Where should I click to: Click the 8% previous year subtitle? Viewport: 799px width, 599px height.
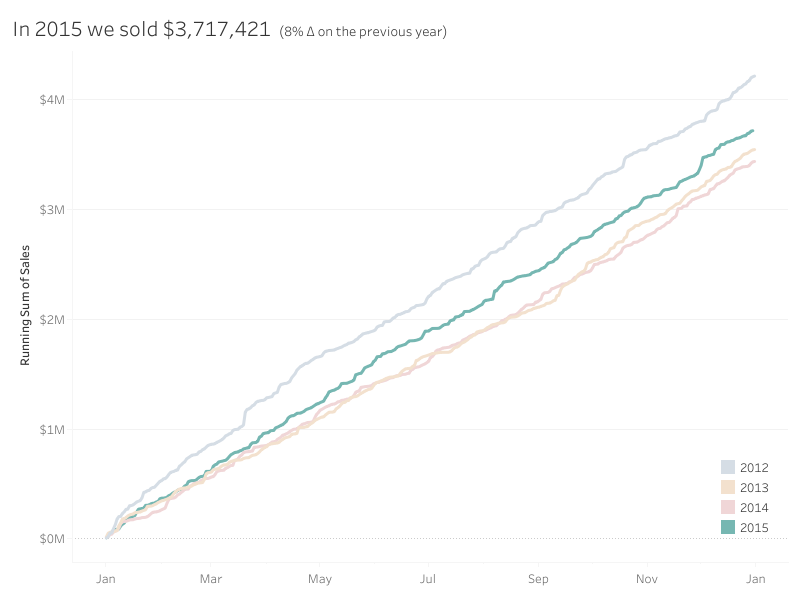point(363,32)
